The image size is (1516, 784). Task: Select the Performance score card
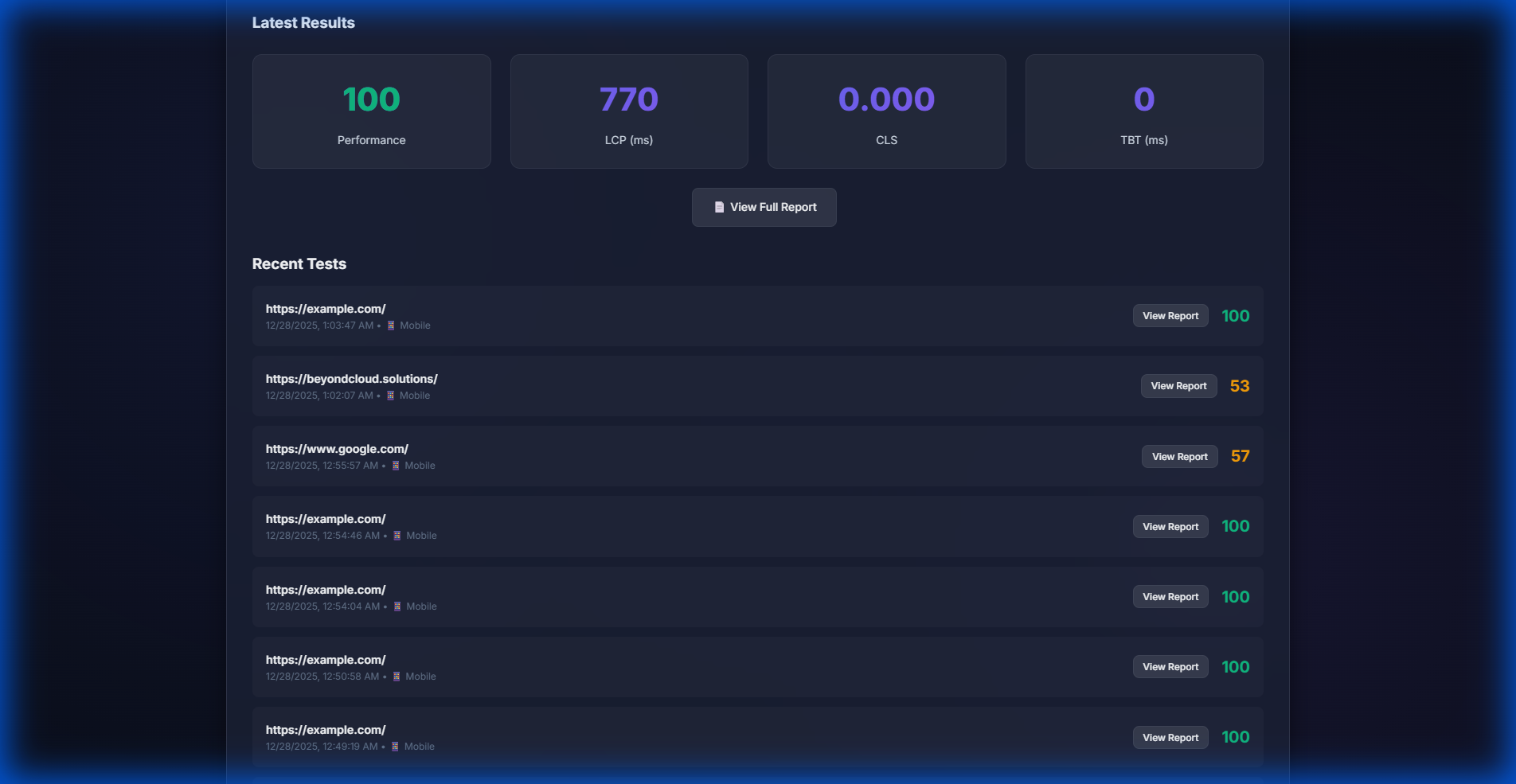click(x=371, y=111)
